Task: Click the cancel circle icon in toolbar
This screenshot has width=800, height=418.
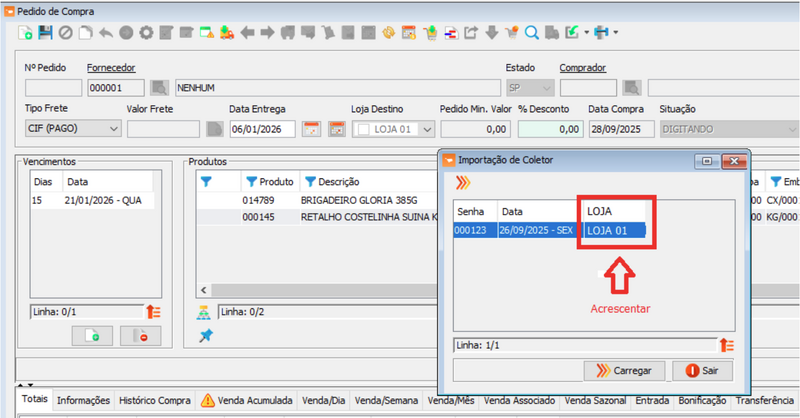Action: pyautogui.click(x=65, y=32)
